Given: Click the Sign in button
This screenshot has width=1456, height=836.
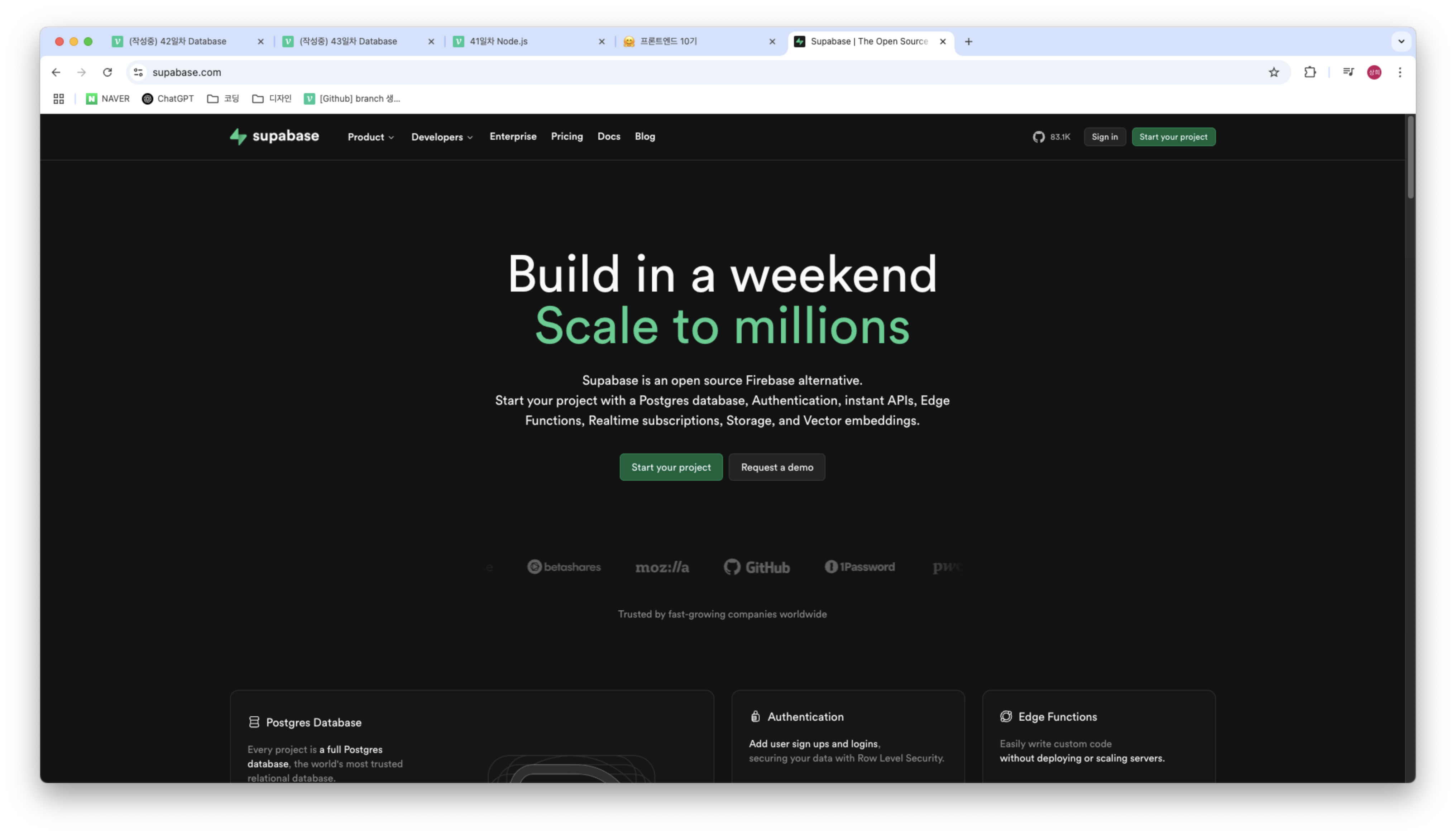Looking at the screenshot, I should 1105,137.
